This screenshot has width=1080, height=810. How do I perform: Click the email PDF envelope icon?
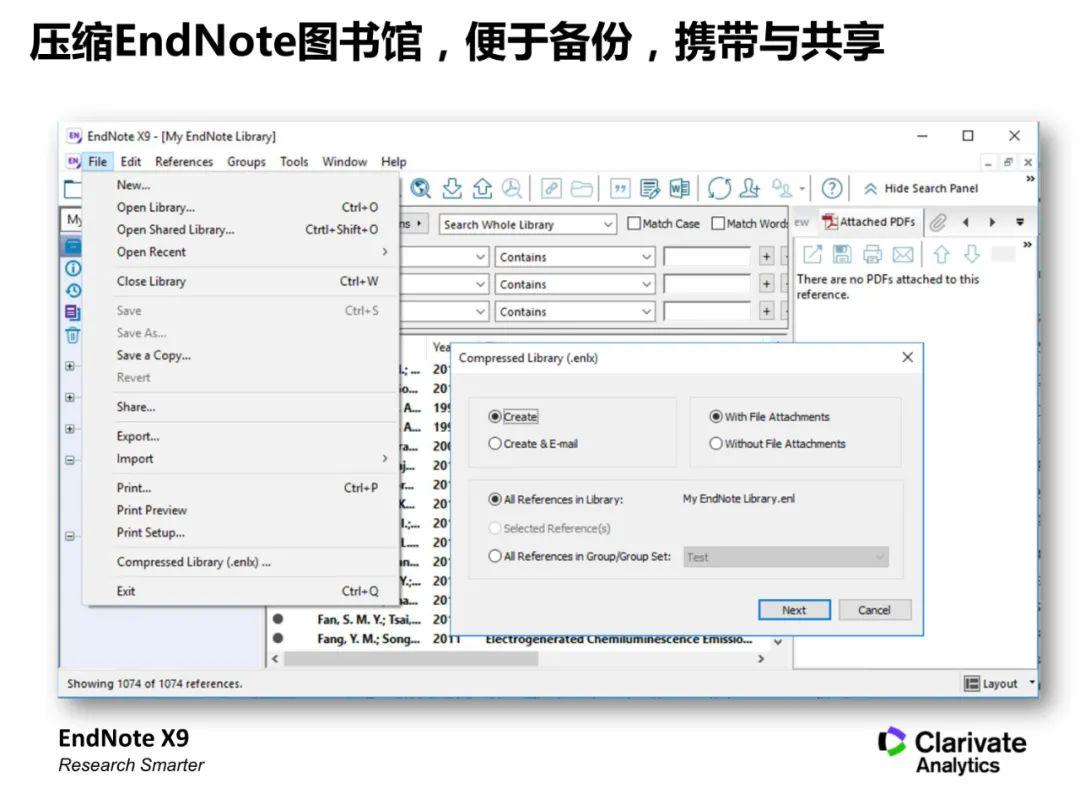pos(902,253)
